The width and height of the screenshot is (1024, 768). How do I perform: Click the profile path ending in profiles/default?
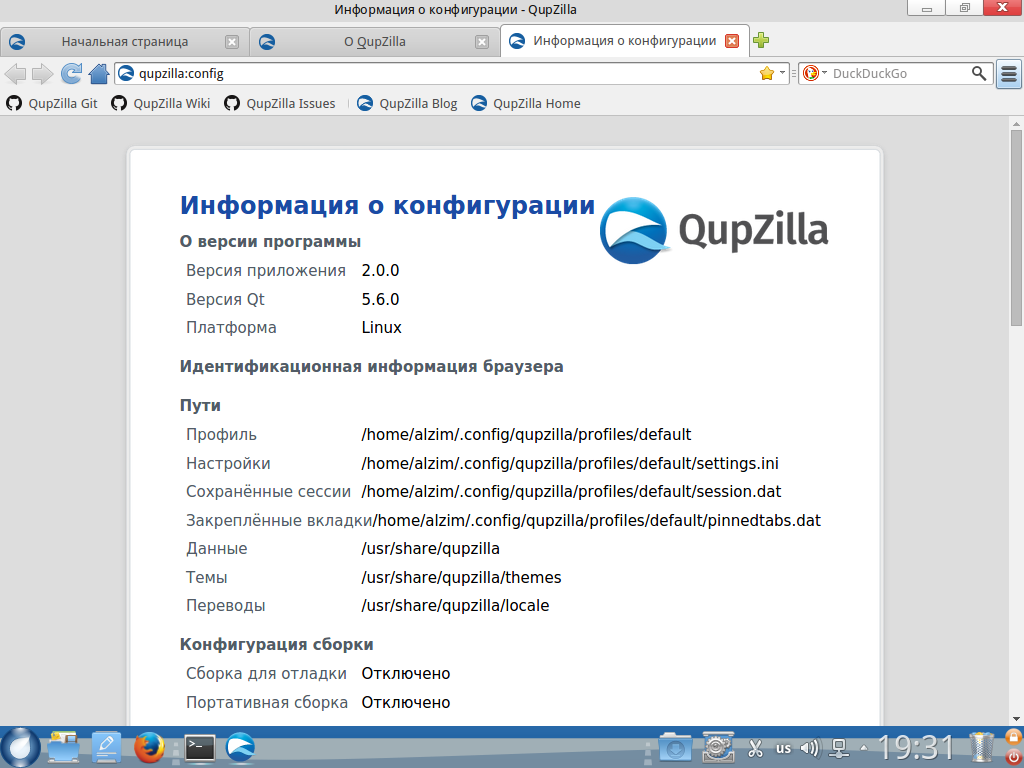tap(526, 434)
